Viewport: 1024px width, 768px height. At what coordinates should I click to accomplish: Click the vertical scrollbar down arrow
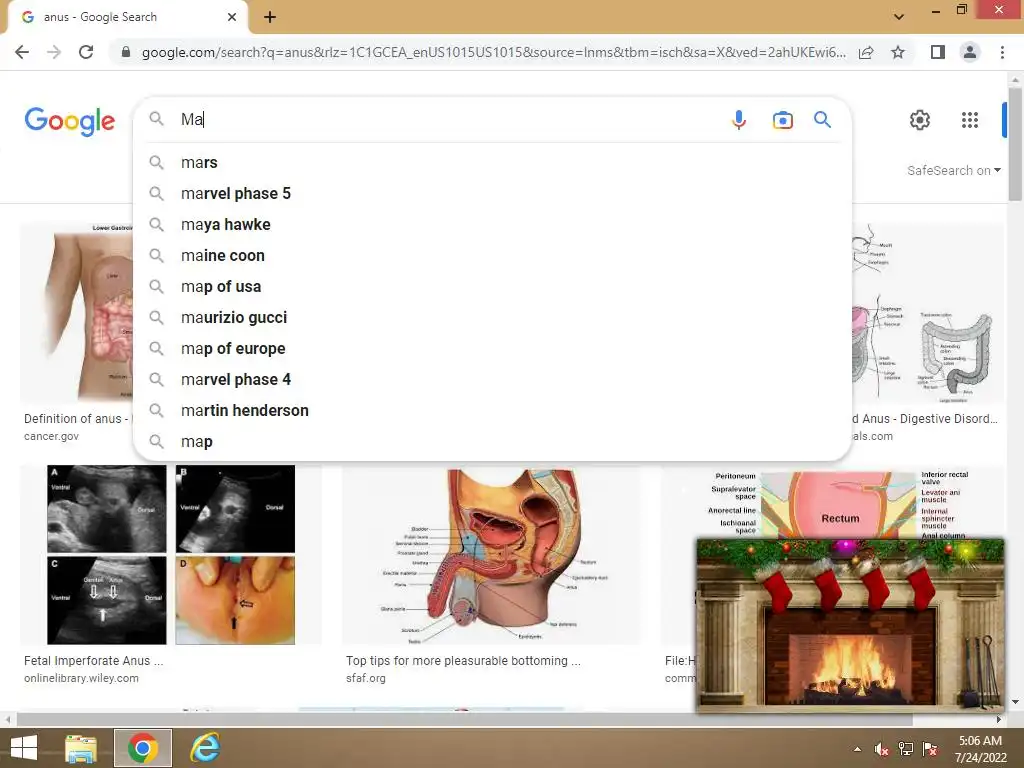(1015, 703)
